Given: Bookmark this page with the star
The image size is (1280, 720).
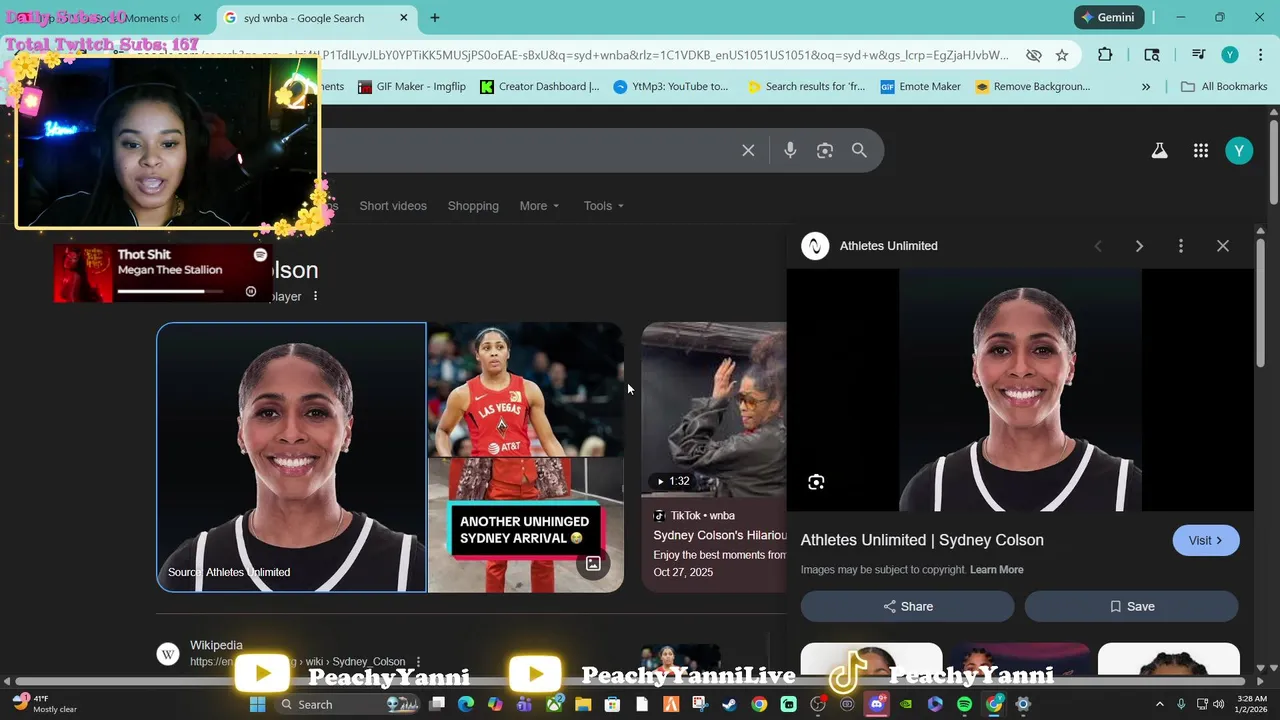Looking at the screenshot, I should pyautogui.click(x=1062, y=55).
